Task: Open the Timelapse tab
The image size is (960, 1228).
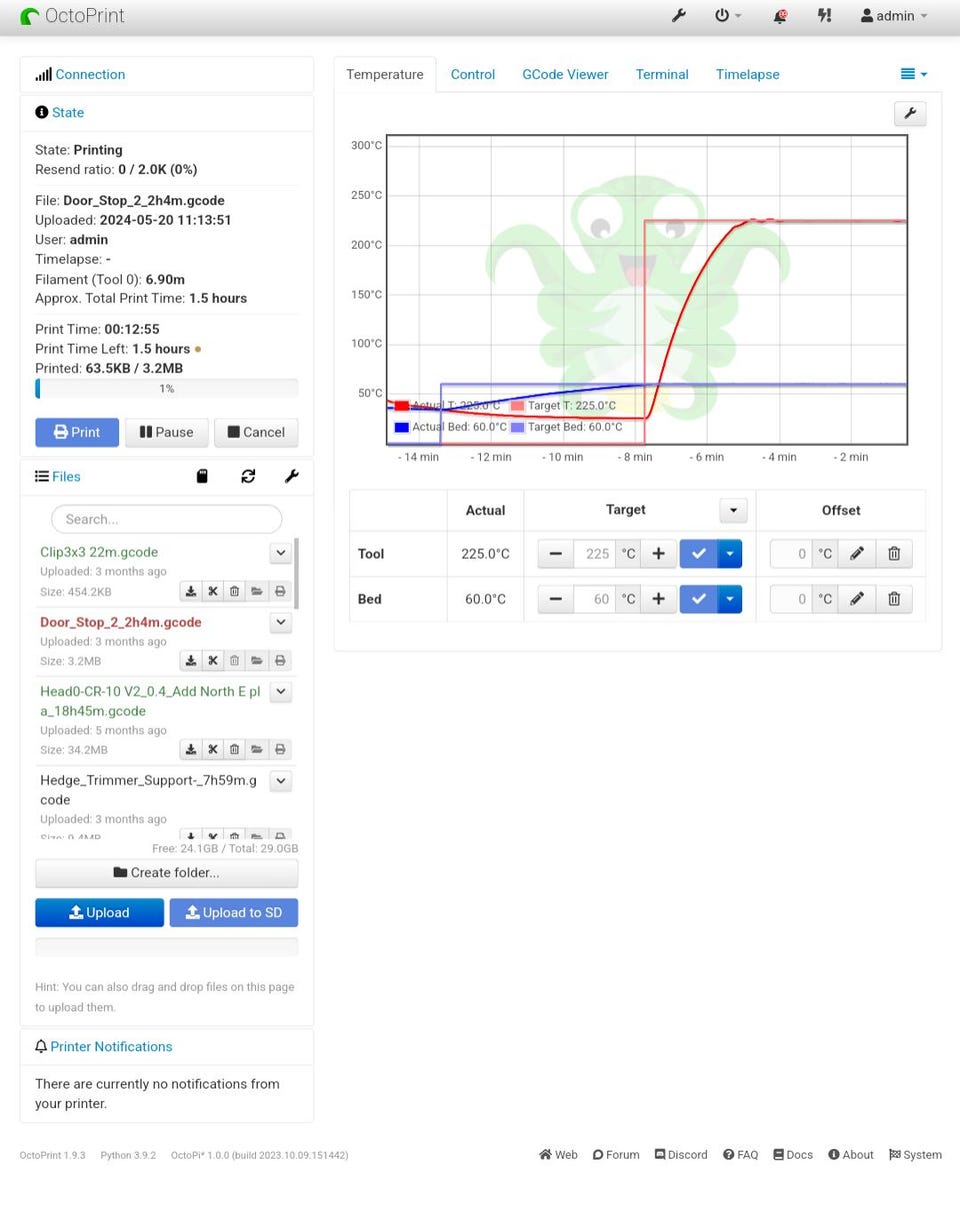Action: pos(747,74)
